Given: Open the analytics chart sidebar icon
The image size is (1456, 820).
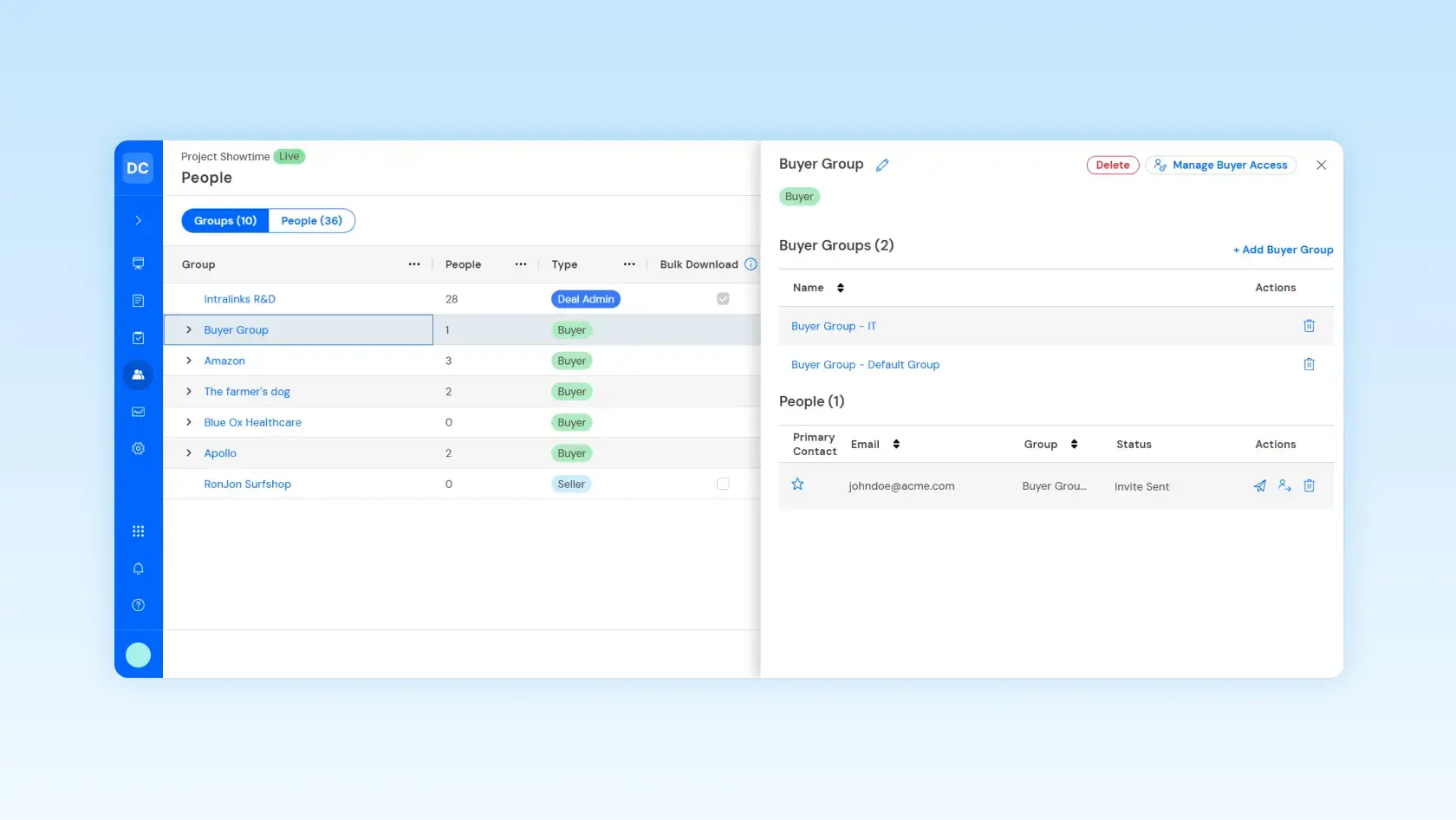Looking at the screenshot, I should [138, 412].
